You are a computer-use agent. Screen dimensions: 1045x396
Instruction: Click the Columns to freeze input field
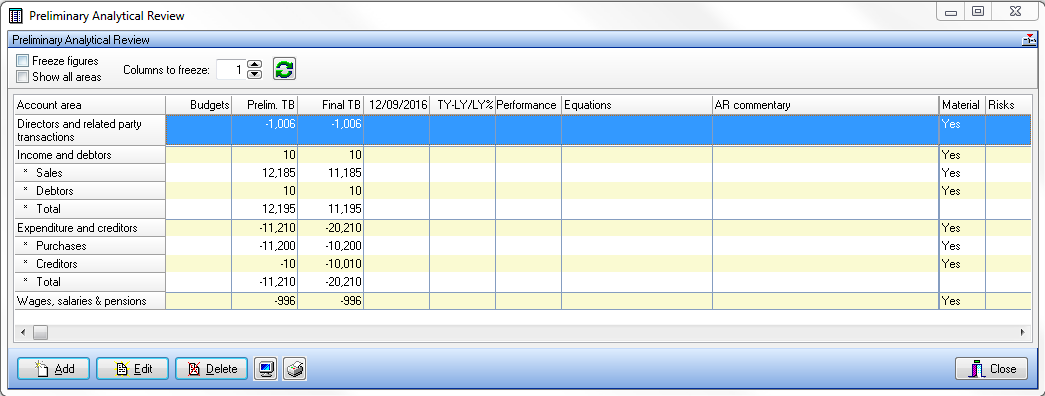tap(231, 69)
